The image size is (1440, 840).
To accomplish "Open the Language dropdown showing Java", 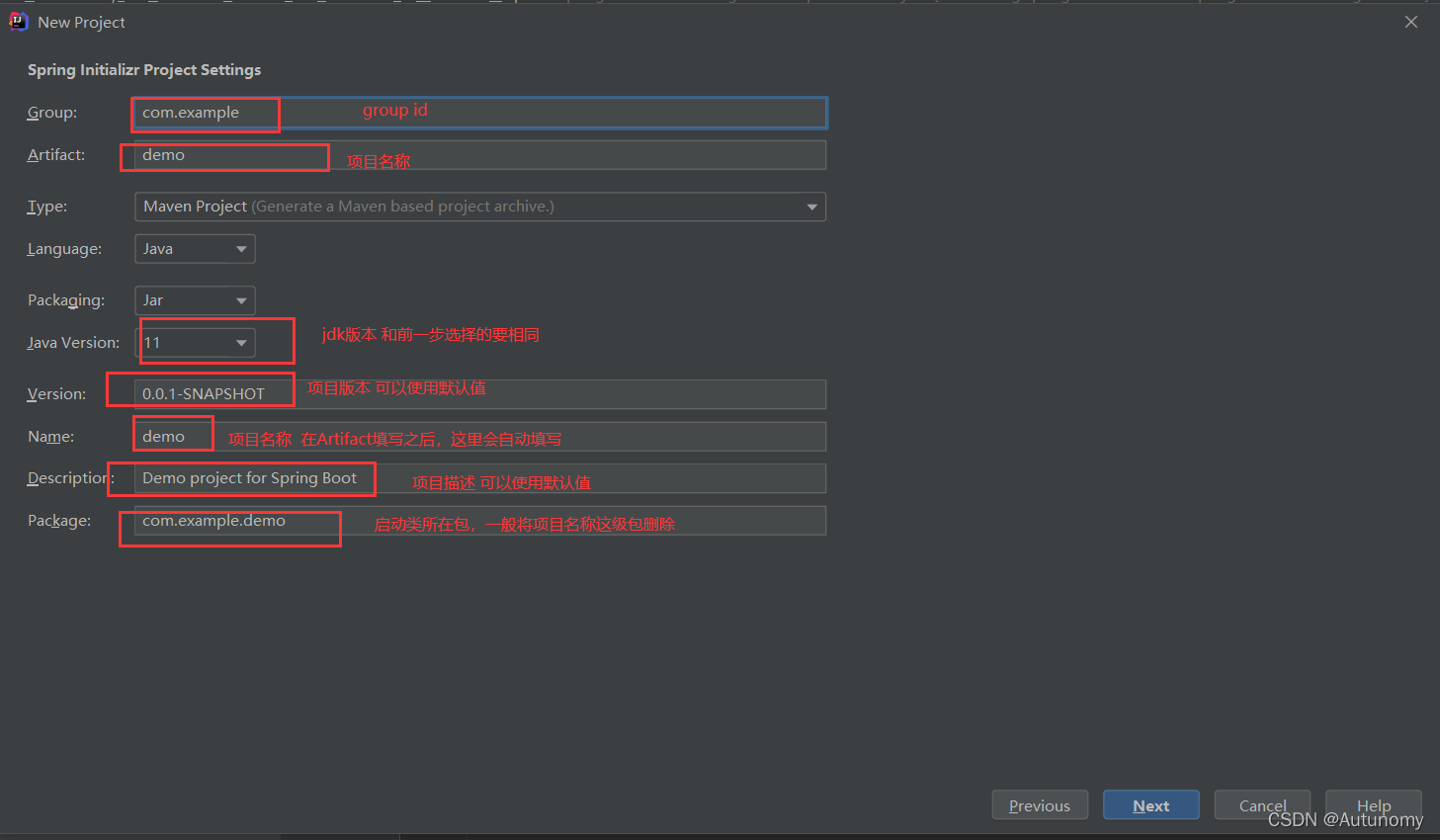I will coord(195,249).
